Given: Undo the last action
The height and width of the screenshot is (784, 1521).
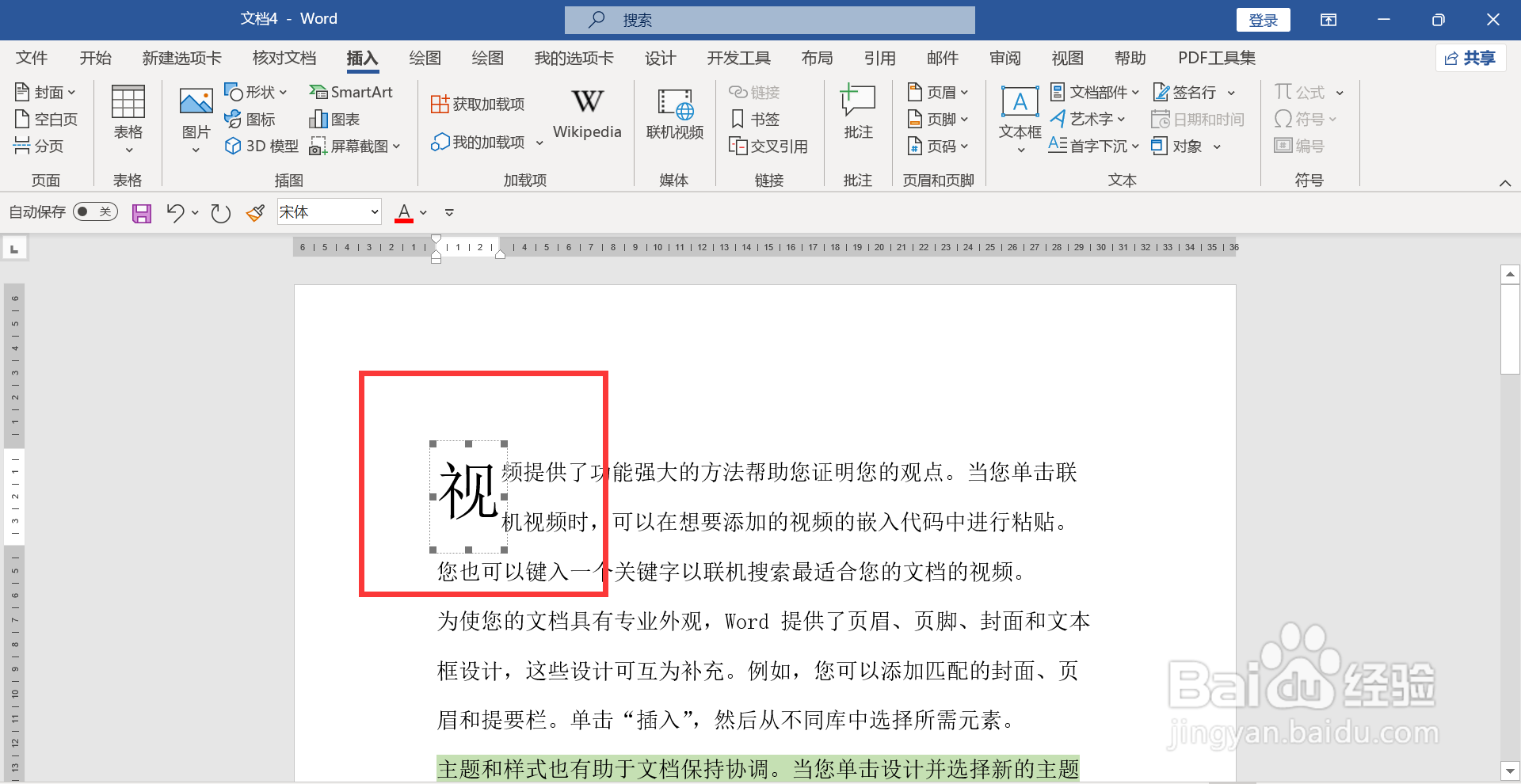Looking at the screenshot, I should tap(175, 213).
